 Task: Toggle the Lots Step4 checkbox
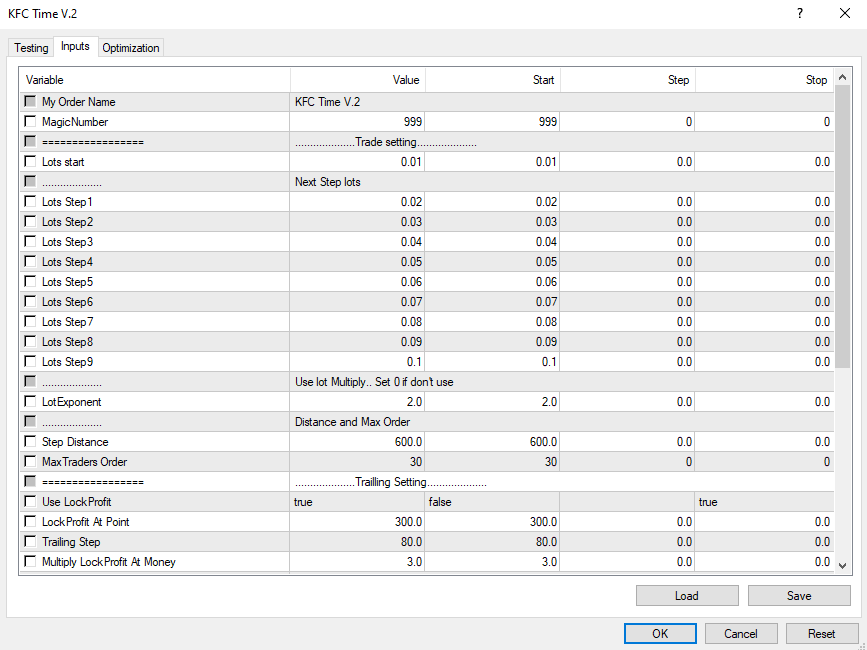click(30, 261)
